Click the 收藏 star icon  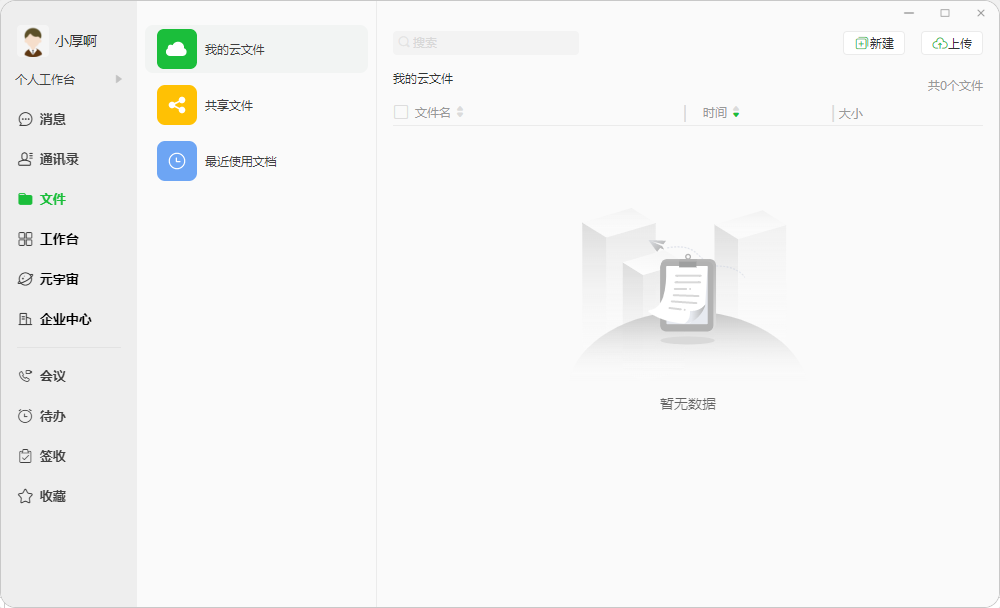click(x=25, y=496)
